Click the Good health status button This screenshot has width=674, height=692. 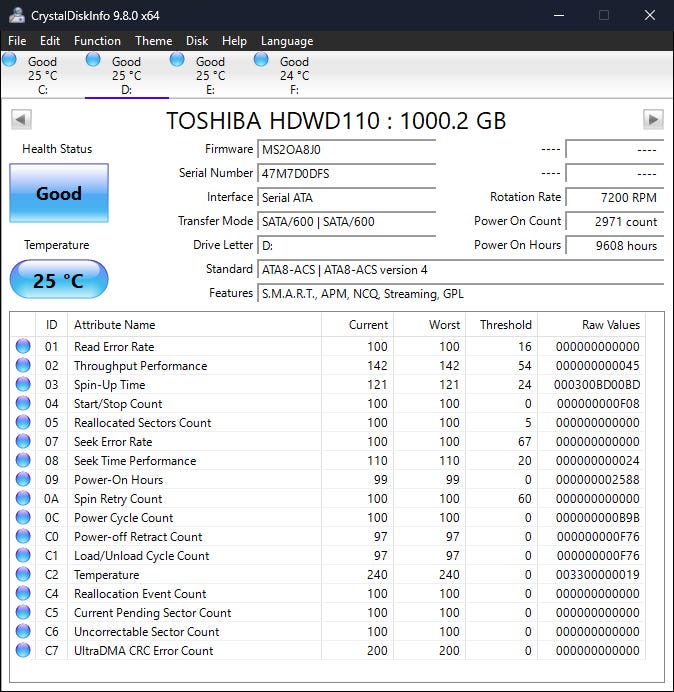(58, 193)
